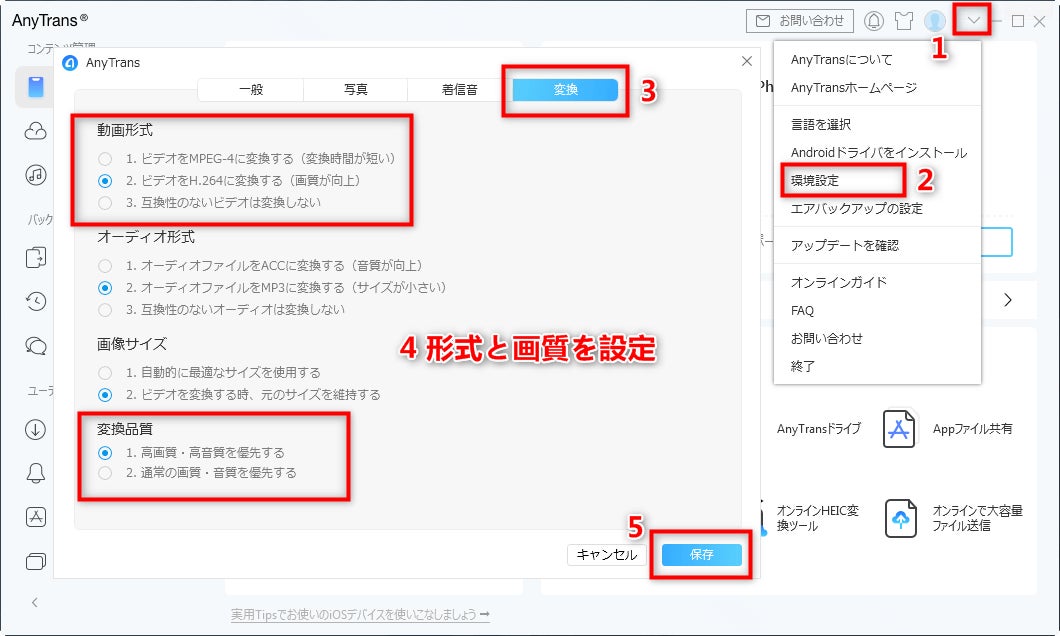Screen dimensions: 1060x636
Task: Click the media downloader sidebar icon
Action: pyautogui.click(x=35, y=429)
